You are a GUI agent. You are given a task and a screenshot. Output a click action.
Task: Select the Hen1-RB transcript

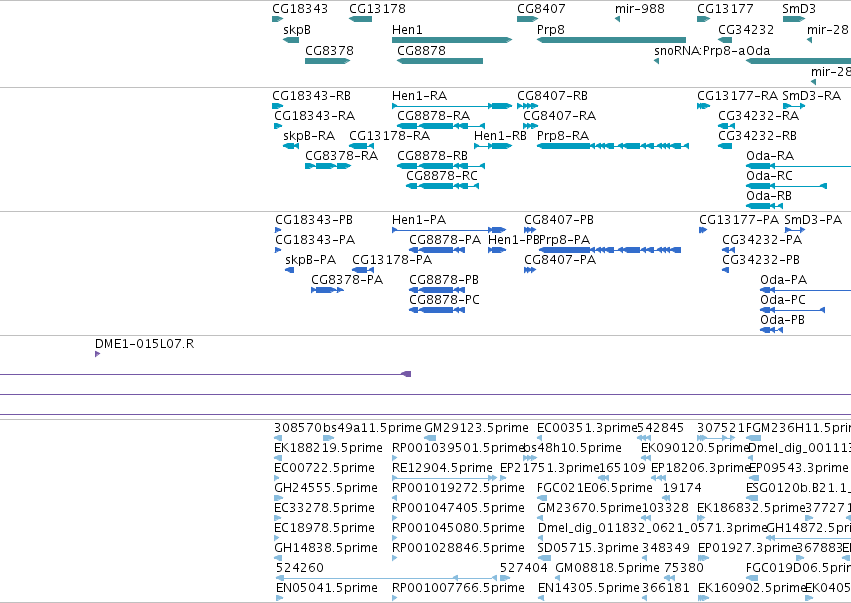click(x=493, y=146)
